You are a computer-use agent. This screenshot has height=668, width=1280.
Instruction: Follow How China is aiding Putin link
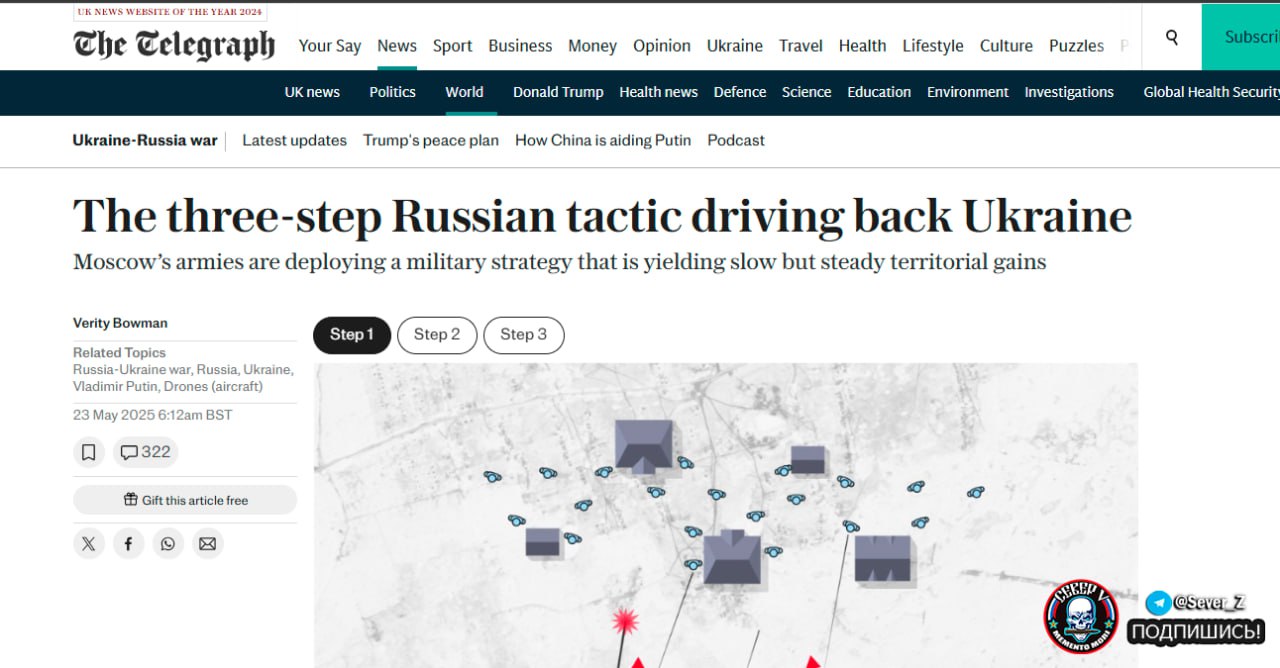click(603, 140)
